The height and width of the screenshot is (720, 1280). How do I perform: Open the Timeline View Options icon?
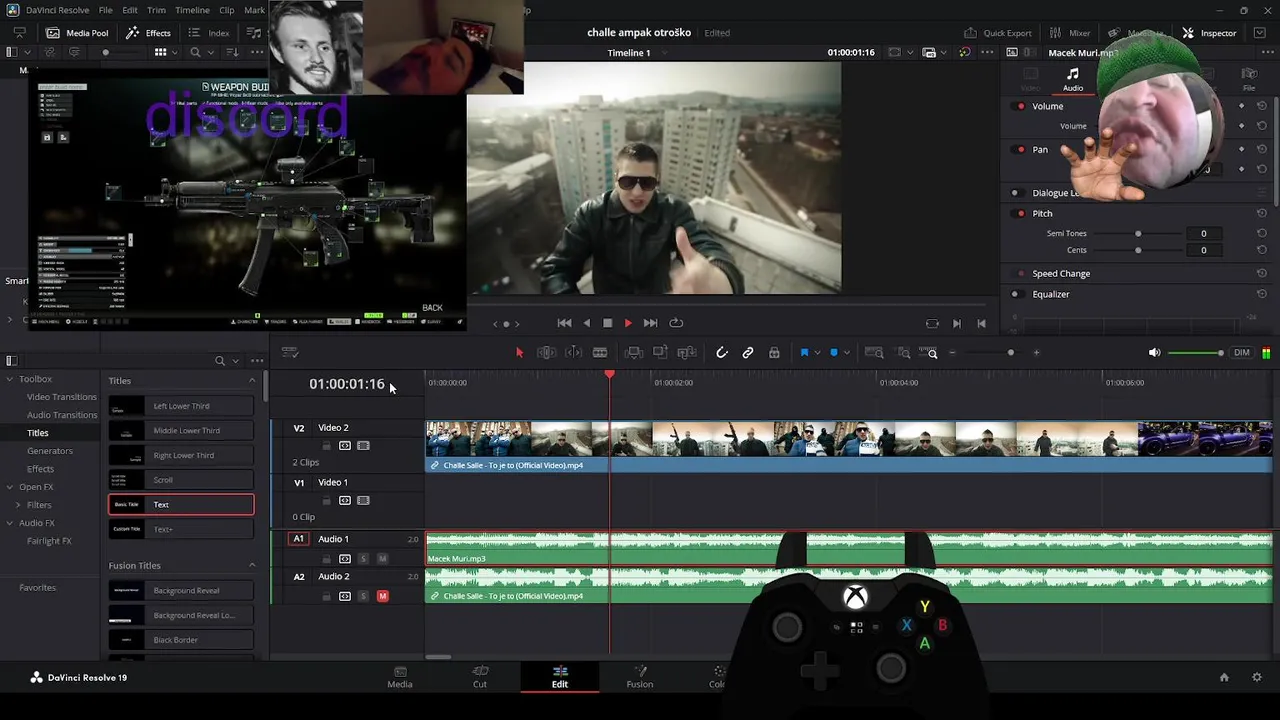point(290,352)
